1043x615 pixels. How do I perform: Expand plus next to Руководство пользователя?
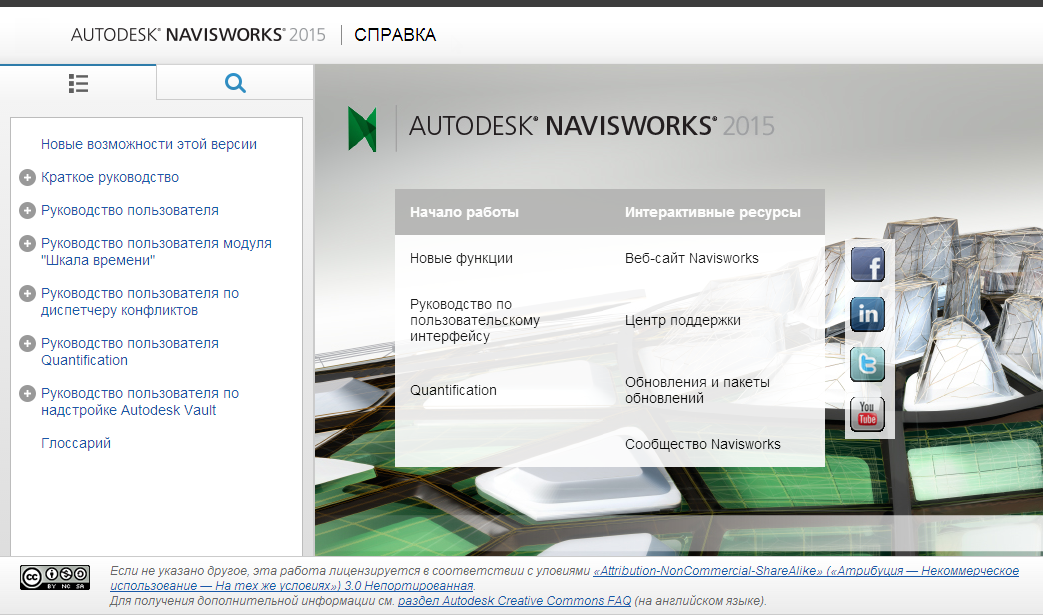coord(27,211)
